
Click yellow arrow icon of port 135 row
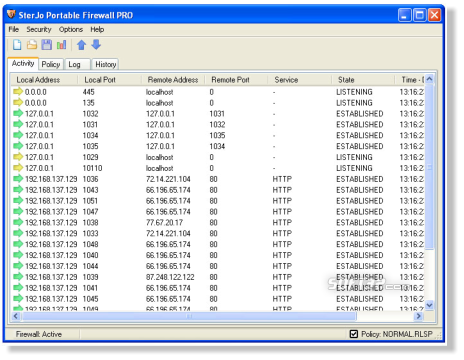click(x=18, y=102)
